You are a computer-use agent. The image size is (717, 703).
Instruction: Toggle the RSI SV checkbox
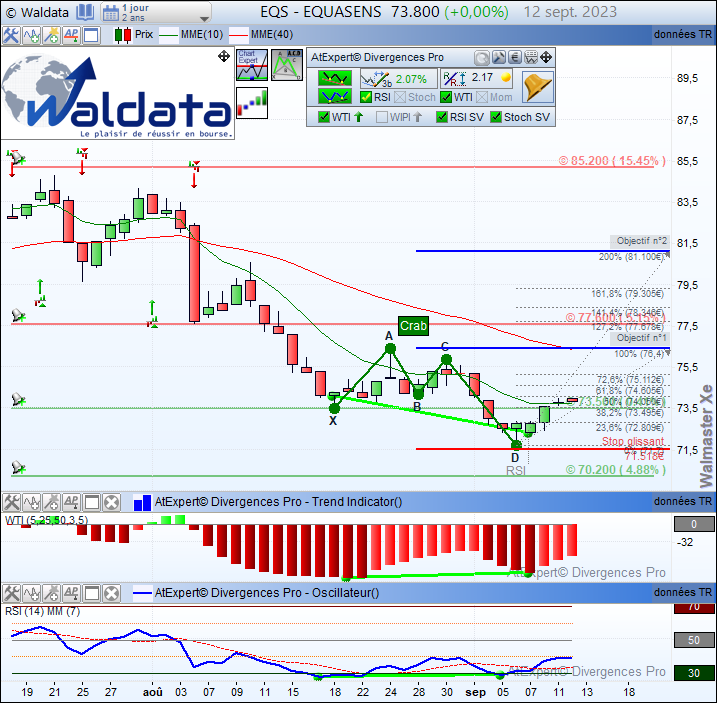[x=442, y=117]
